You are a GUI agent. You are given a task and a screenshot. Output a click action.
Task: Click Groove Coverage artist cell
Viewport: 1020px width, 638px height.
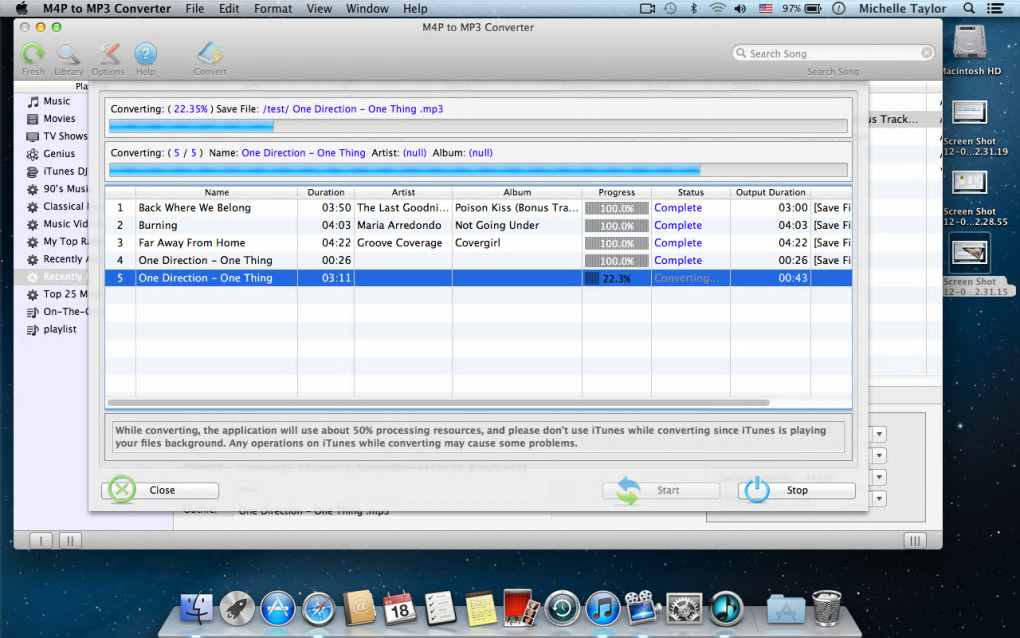[x=399, y=243]
